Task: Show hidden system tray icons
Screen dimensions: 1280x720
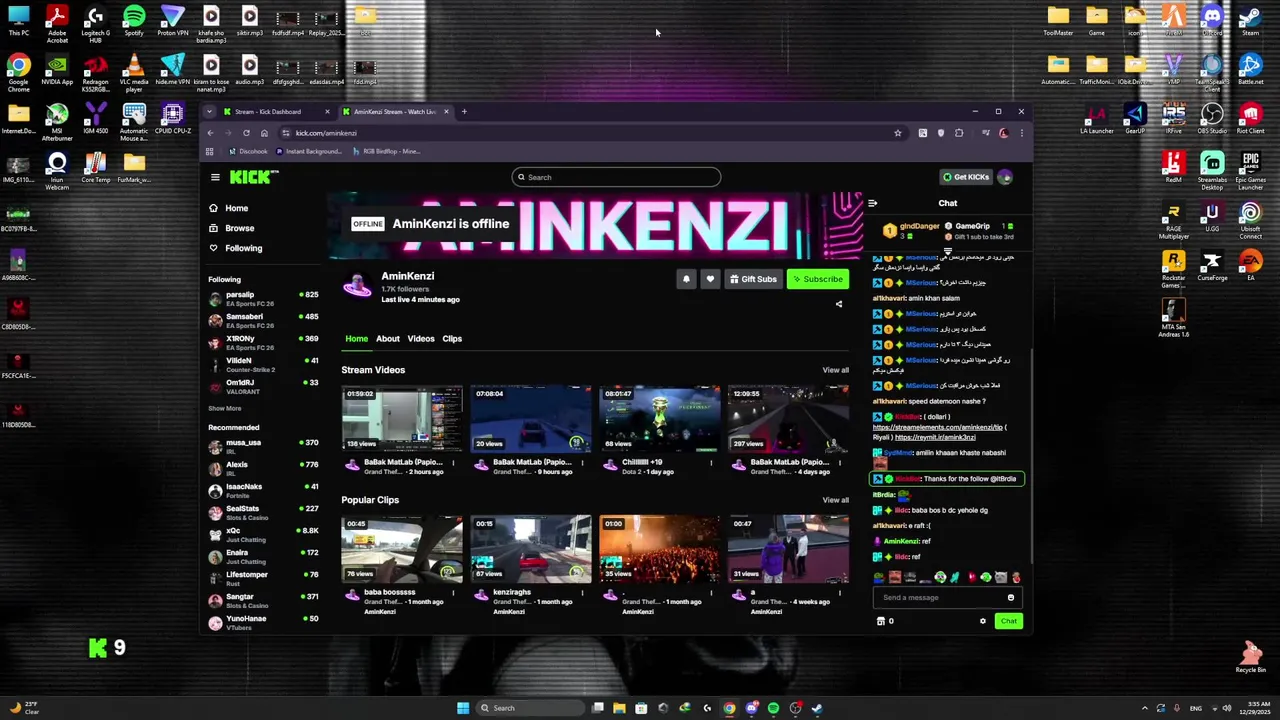Action: click(x=1145, y=708)
